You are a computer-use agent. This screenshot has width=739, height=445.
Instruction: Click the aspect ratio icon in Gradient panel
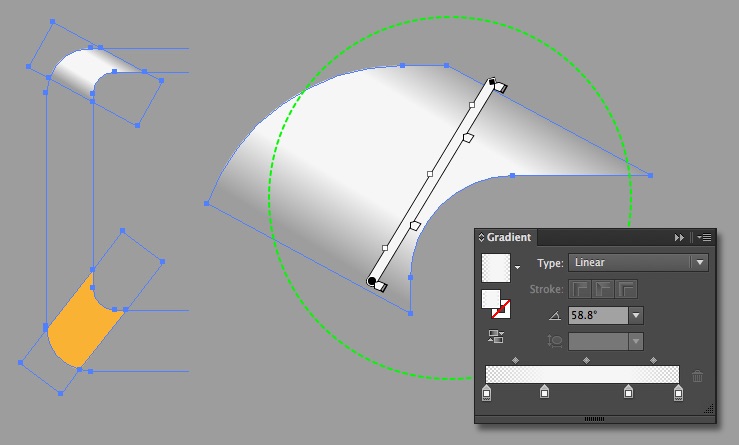pos(555,341)
